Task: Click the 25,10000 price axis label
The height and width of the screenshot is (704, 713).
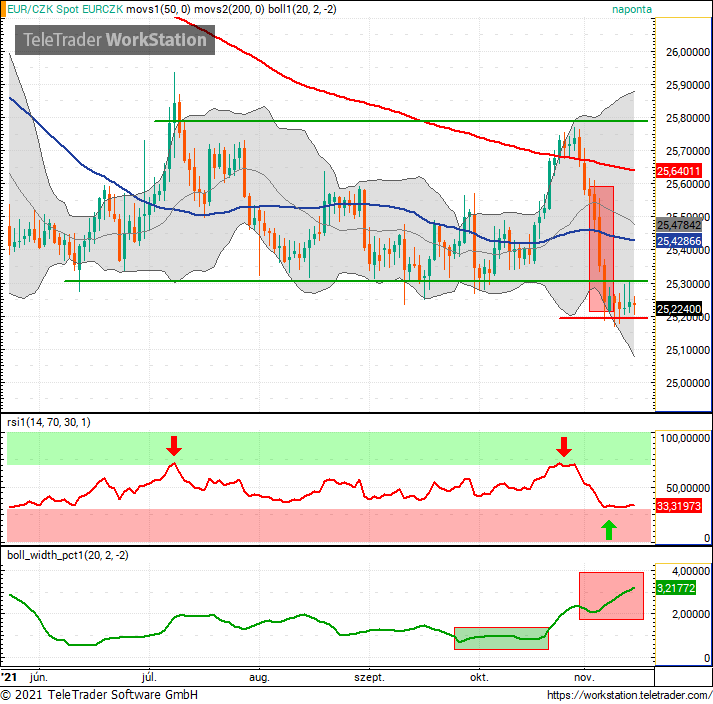Action: [x=688, y=350]
